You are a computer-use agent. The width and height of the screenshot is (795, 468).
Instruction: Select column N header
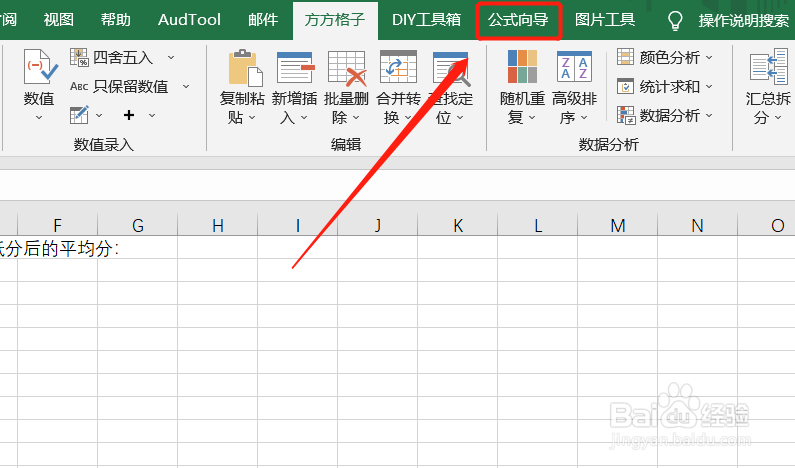tap(698, 225)
